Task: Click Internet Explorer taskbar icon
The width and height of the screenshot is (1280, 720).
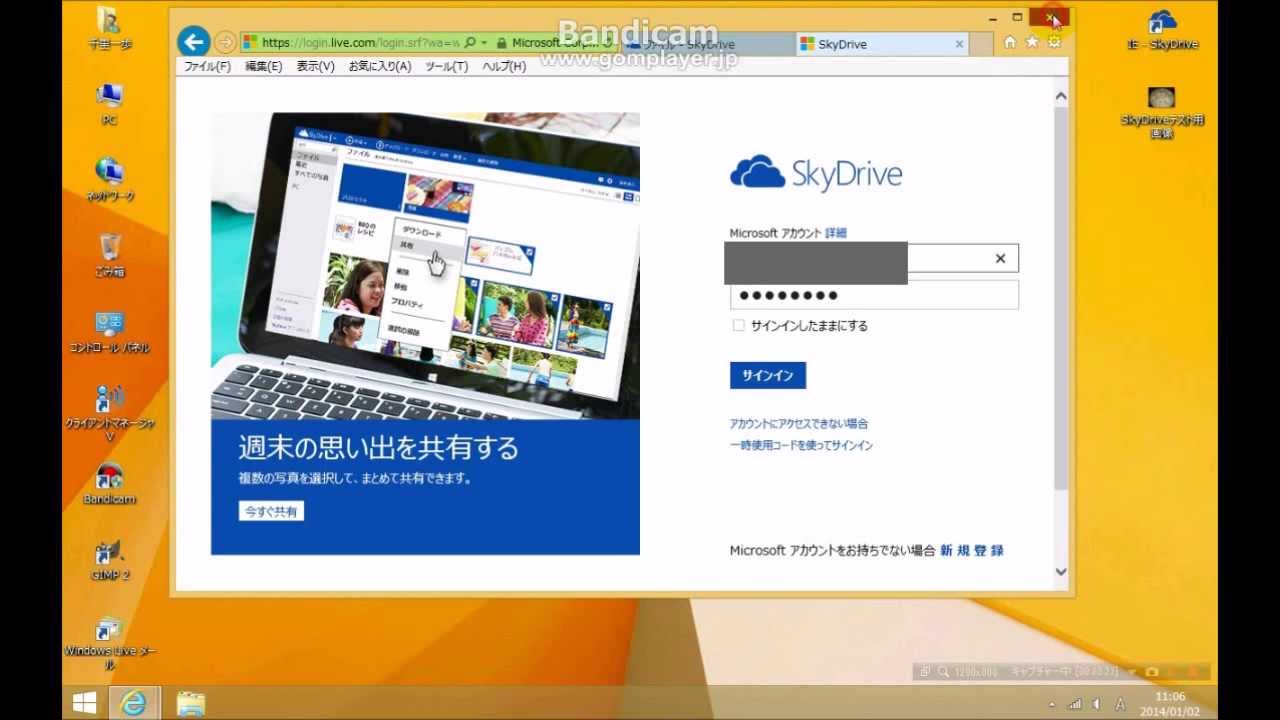Action: pyautogui.click(x=133, y=704)
